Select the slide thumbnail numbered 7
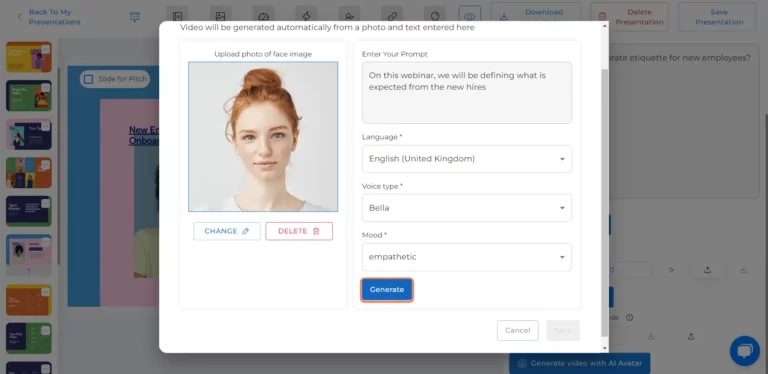This screenshot has width=768, height=374. 28,250
